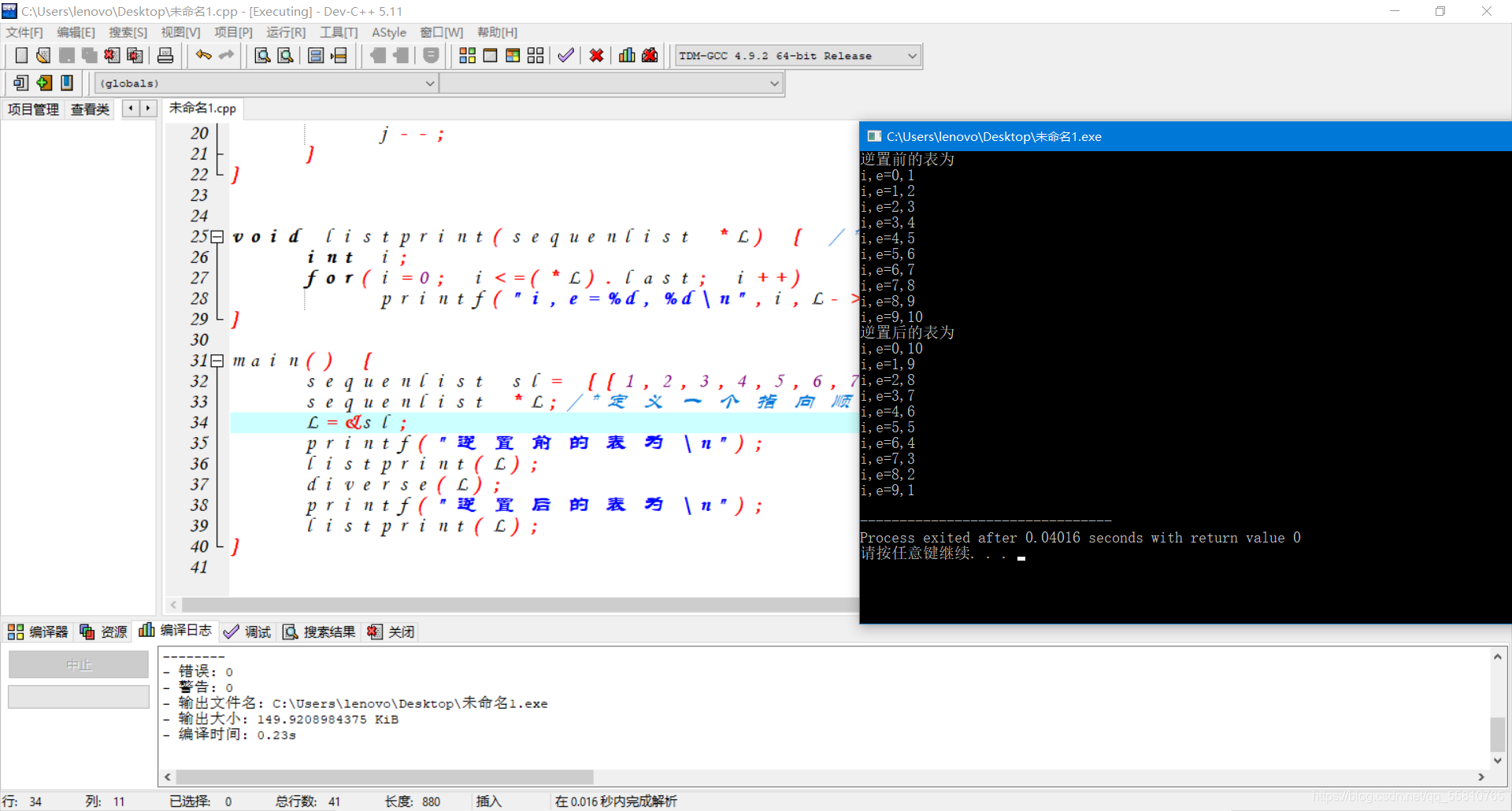Open the 帮助[H] menu
1512x811 pixels.
coord(497,32)
